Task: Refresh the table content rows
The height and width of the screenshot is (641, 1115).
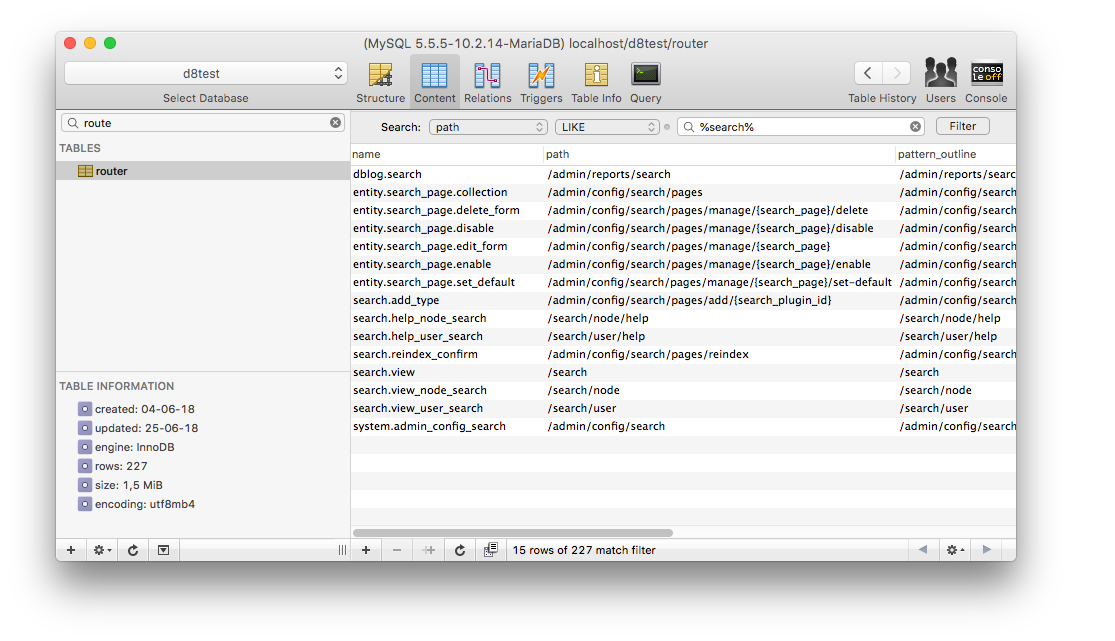Action: pos(459,549)
